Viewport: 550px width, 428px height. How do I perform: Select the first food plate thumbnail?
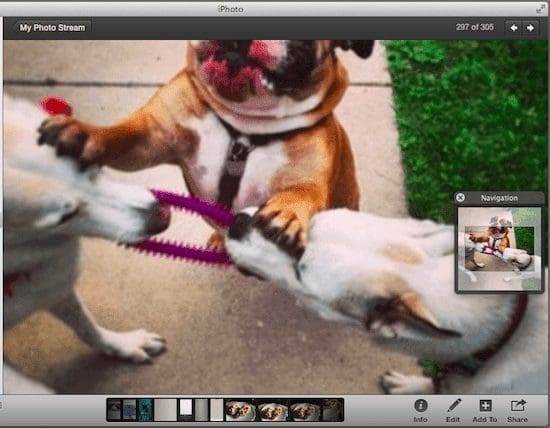pos(240,410)
